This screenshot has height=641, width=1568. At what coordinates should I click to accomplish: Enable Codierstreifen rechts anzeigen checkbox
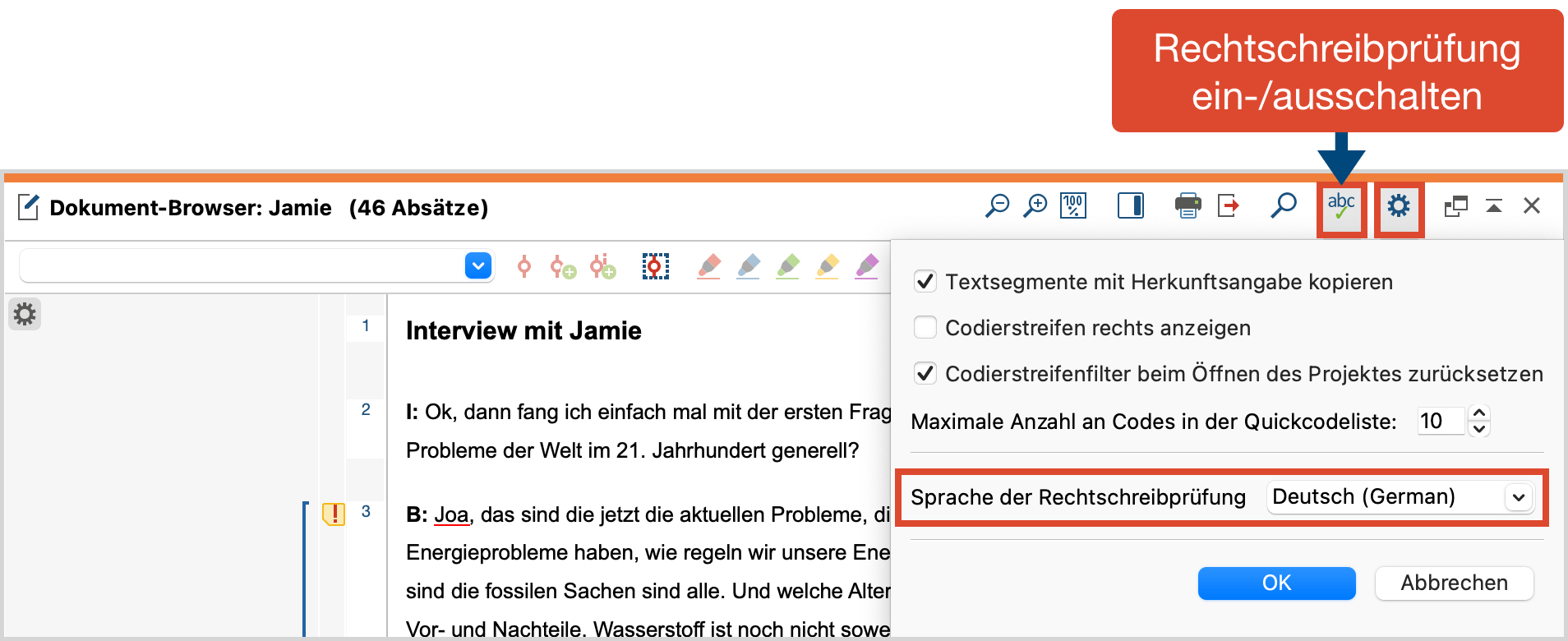925,328
